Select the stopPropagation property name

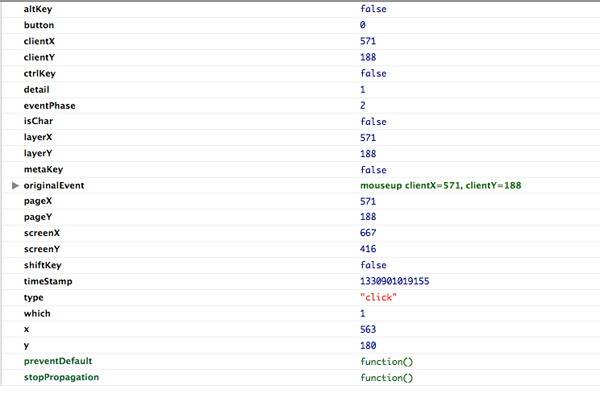tap(61, 377)
